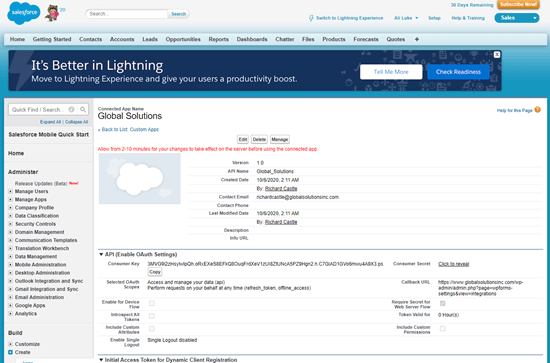Click the Edit button

click(243, 140)
